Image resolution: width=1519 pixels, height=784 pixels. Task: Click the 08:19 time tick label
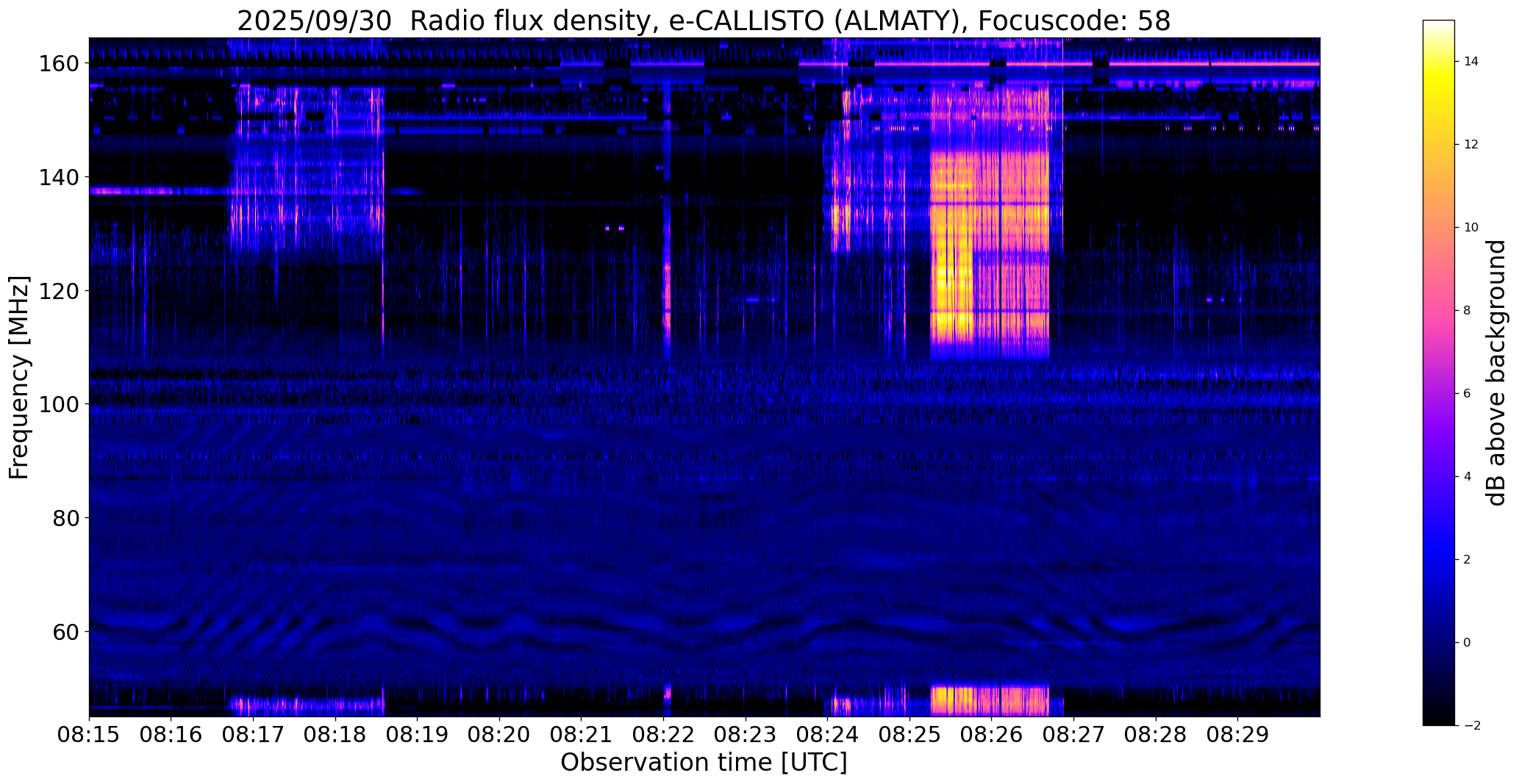(418, 736)
